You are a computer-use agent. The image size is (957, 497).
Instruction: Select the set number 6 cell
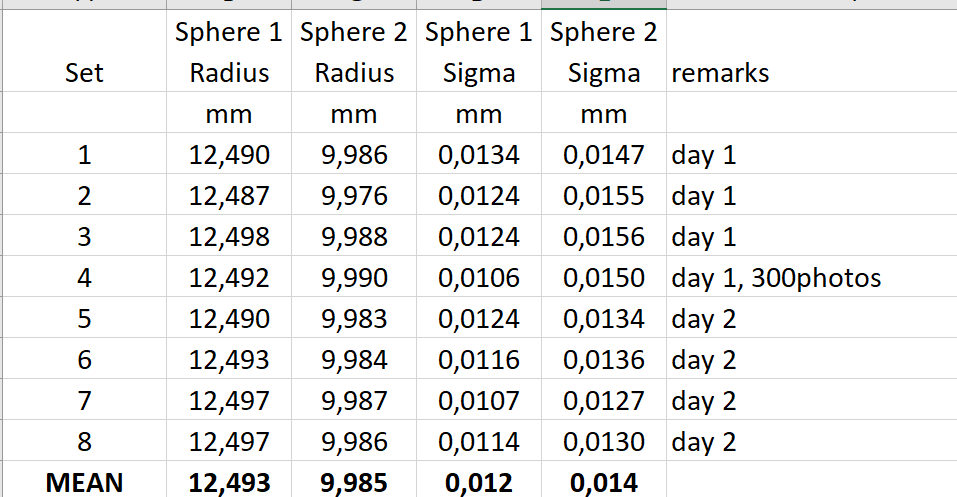click(x=84, y=360)
